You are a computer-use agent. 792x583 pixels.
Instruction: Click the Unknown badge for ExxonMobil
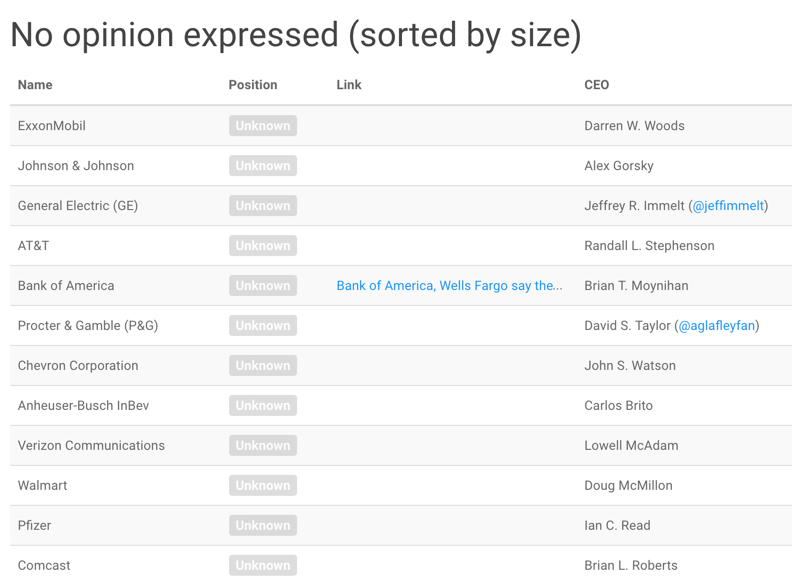pos(263,126)
